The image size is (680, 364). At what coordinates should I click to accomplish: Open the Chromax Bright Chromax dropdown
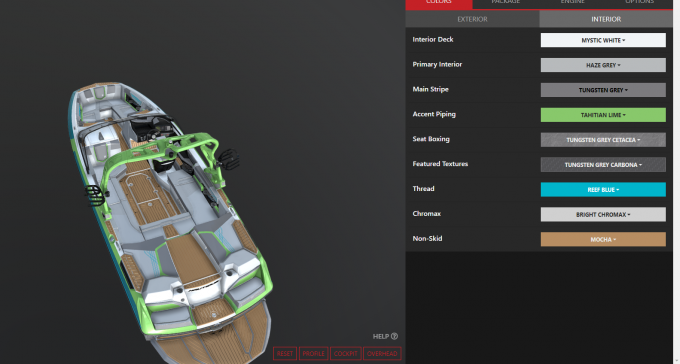tap(603, 214)
